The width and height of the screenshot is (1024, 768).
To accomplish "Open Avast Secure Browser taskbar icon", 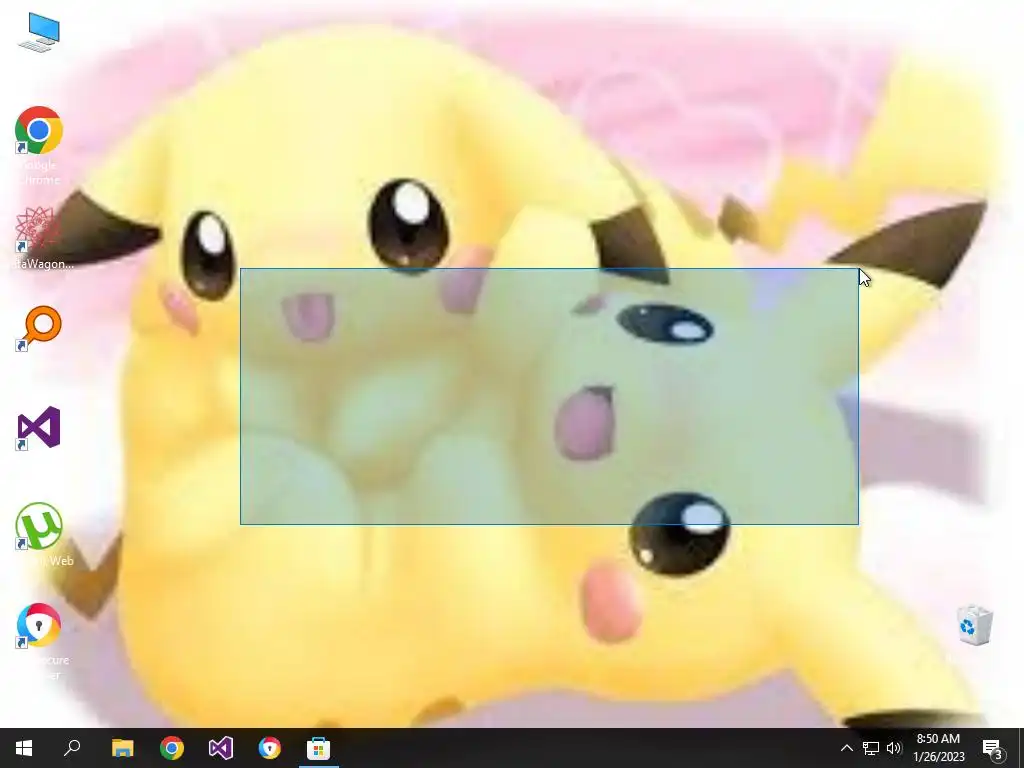I will click(x=270, y=748).
